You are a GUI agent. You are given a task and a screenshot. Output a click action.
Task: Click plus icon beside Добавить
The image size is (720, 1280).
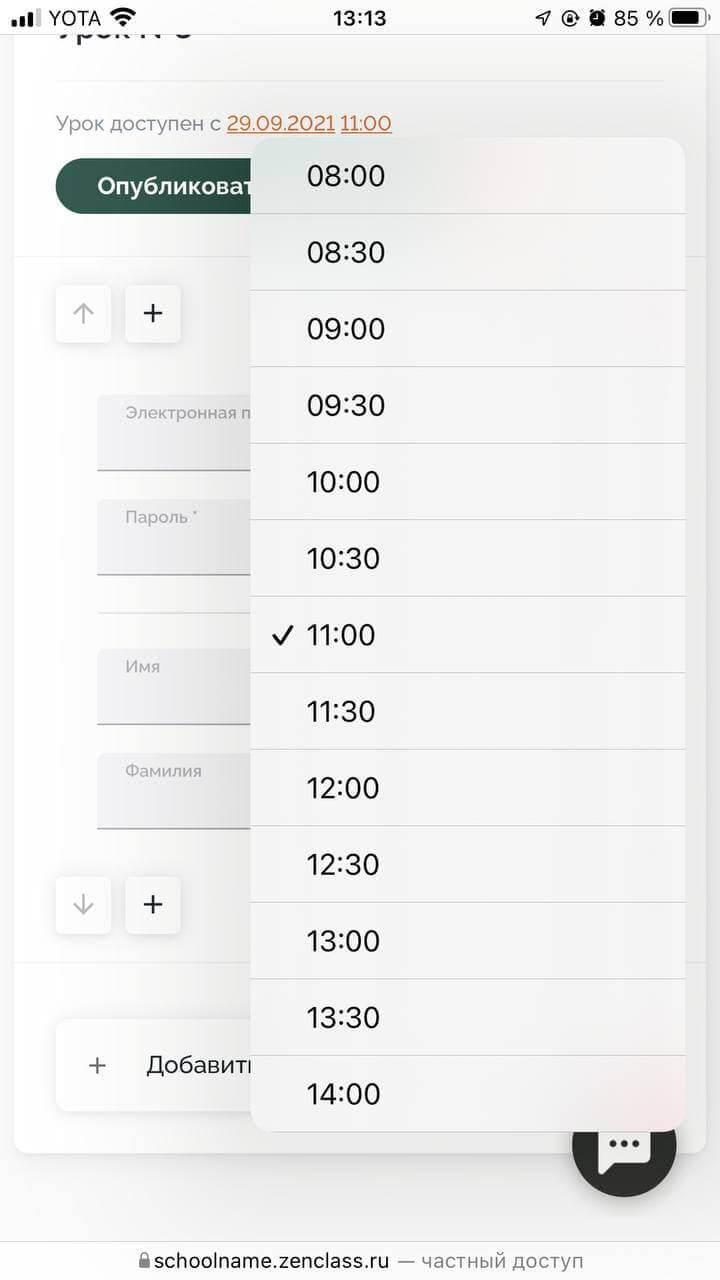[97, 1066]
